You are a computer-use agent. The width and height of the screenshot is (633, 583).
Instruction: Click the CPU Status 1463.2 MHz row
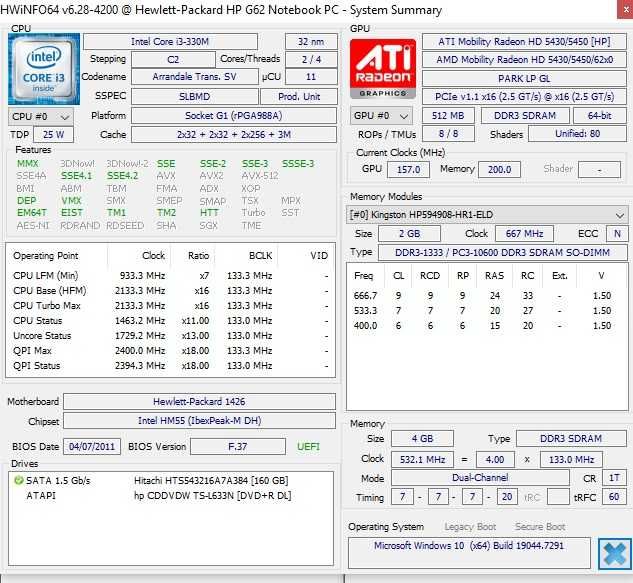170,321
